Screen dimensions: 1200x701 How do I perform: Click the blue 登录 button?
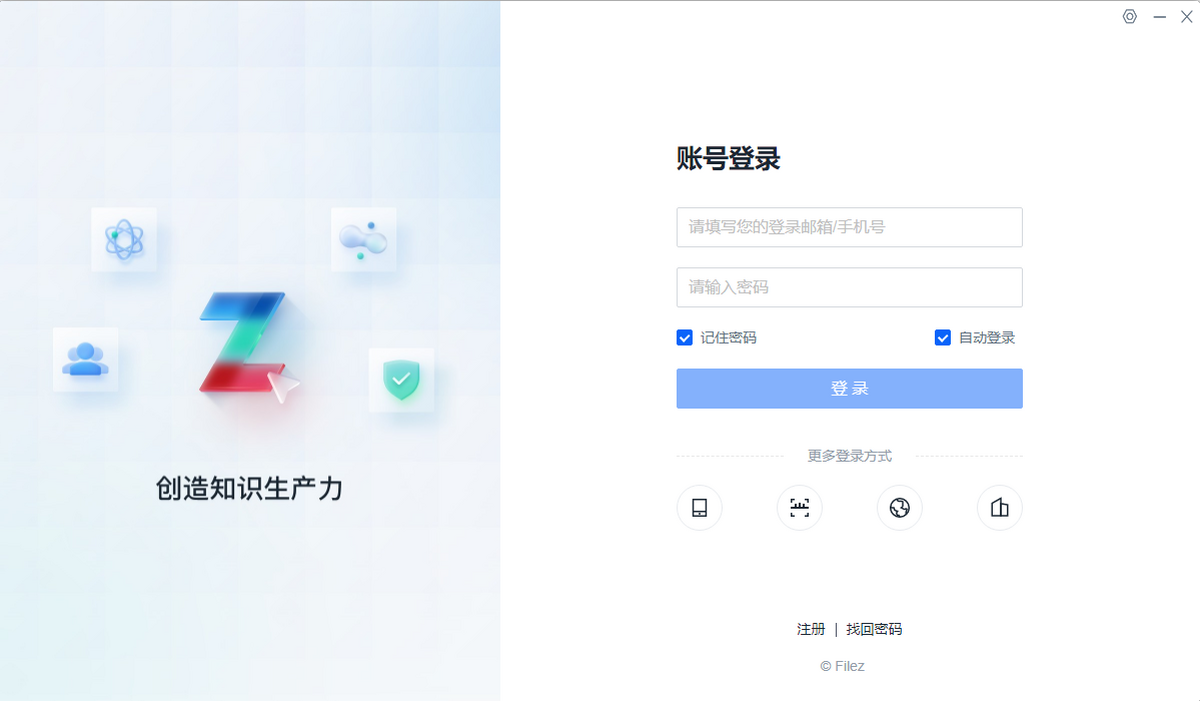849,388
